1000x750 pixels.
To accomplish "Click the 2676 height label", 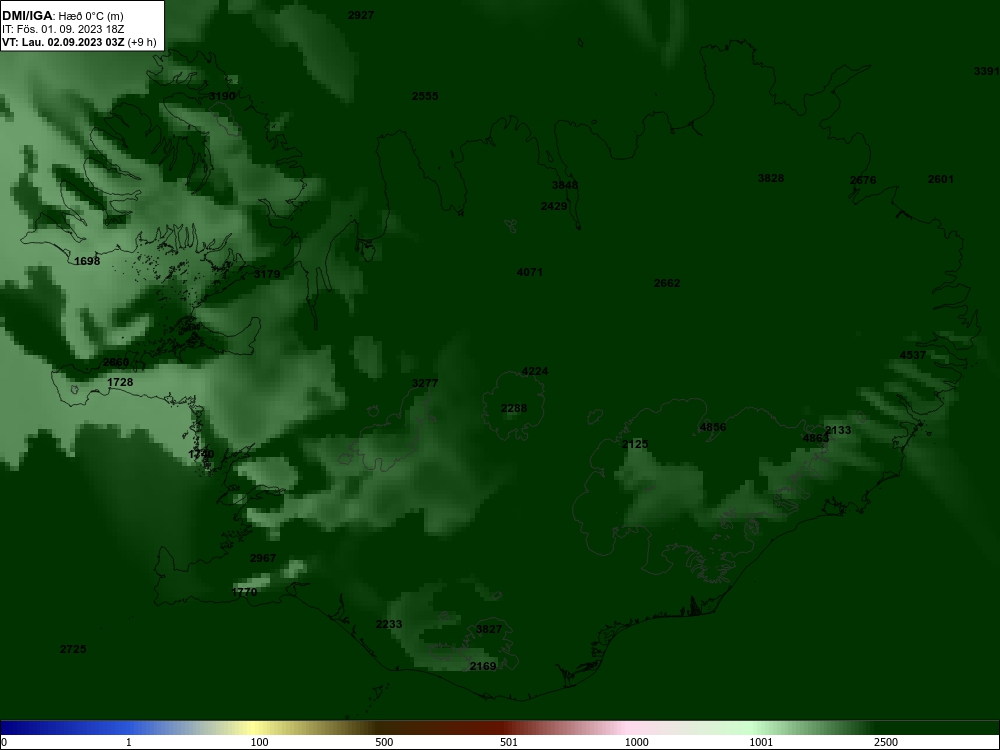I will pos(863,180).
